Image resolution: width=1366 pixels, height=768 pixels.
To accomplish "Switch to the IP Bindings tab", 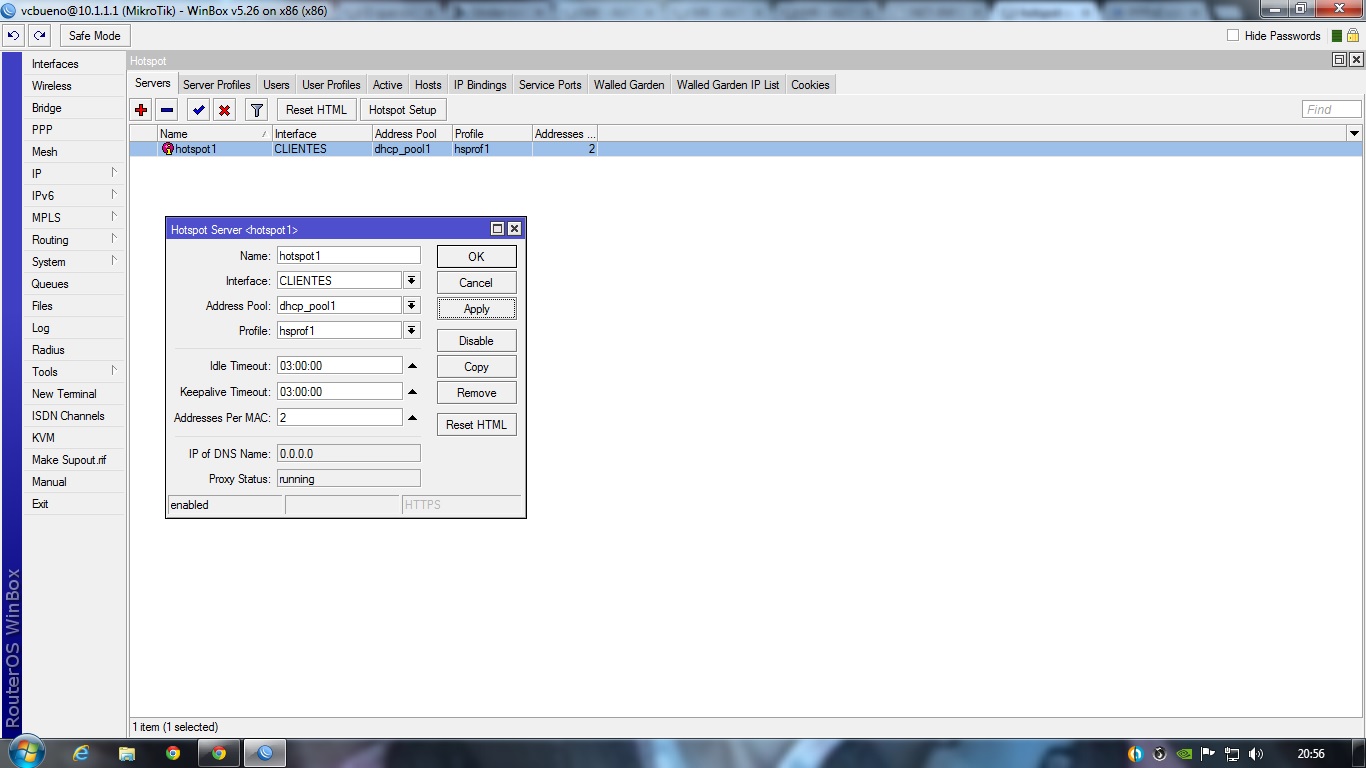I will coord(480,85).
